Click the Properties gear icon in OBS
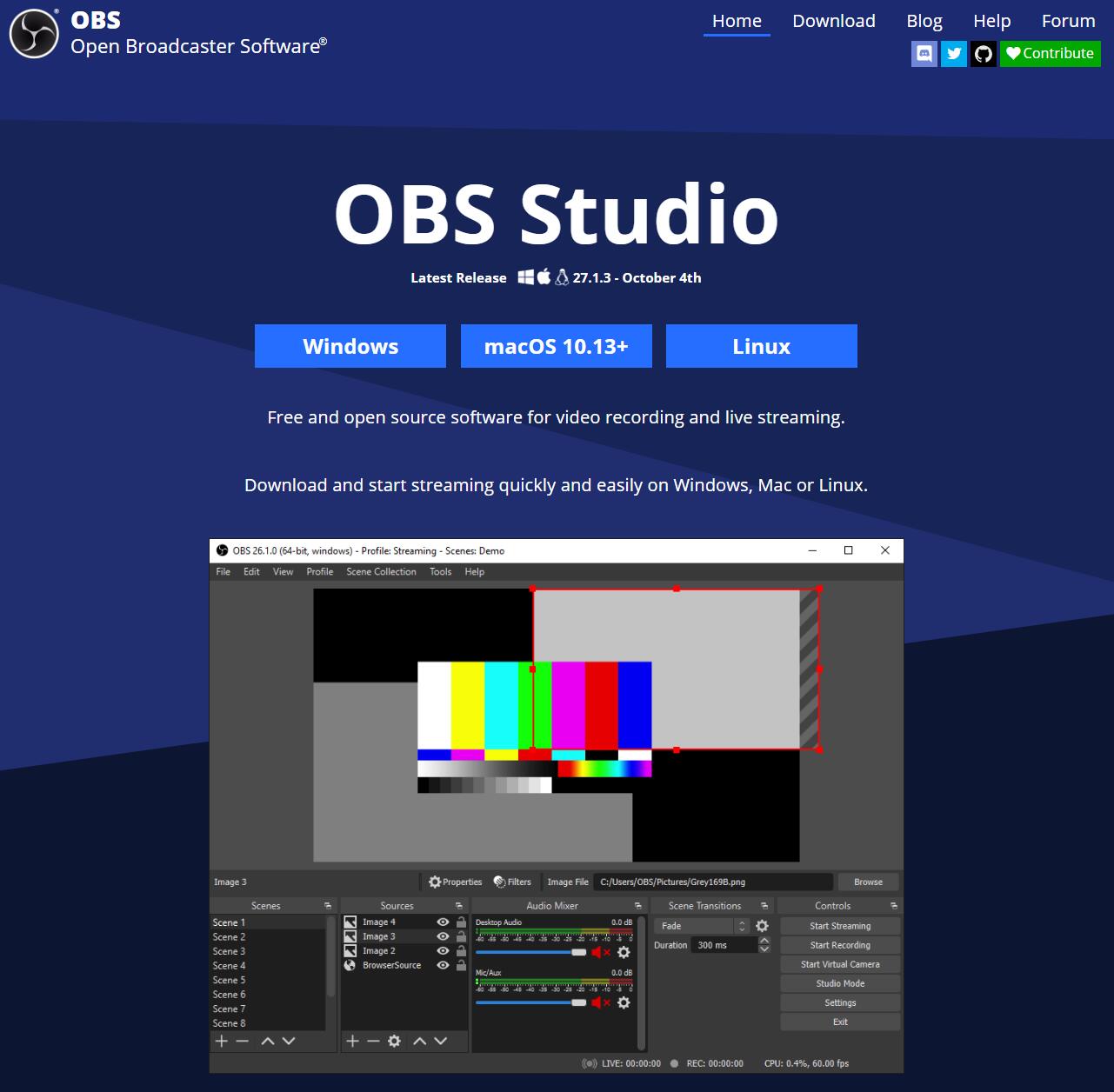Viewport: 1114px width, 1092px height. coord(435,882)
